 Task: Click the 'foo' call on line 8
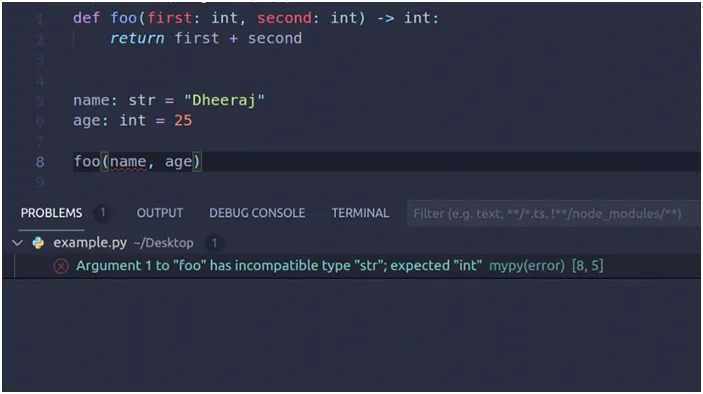tap(87, 161)
